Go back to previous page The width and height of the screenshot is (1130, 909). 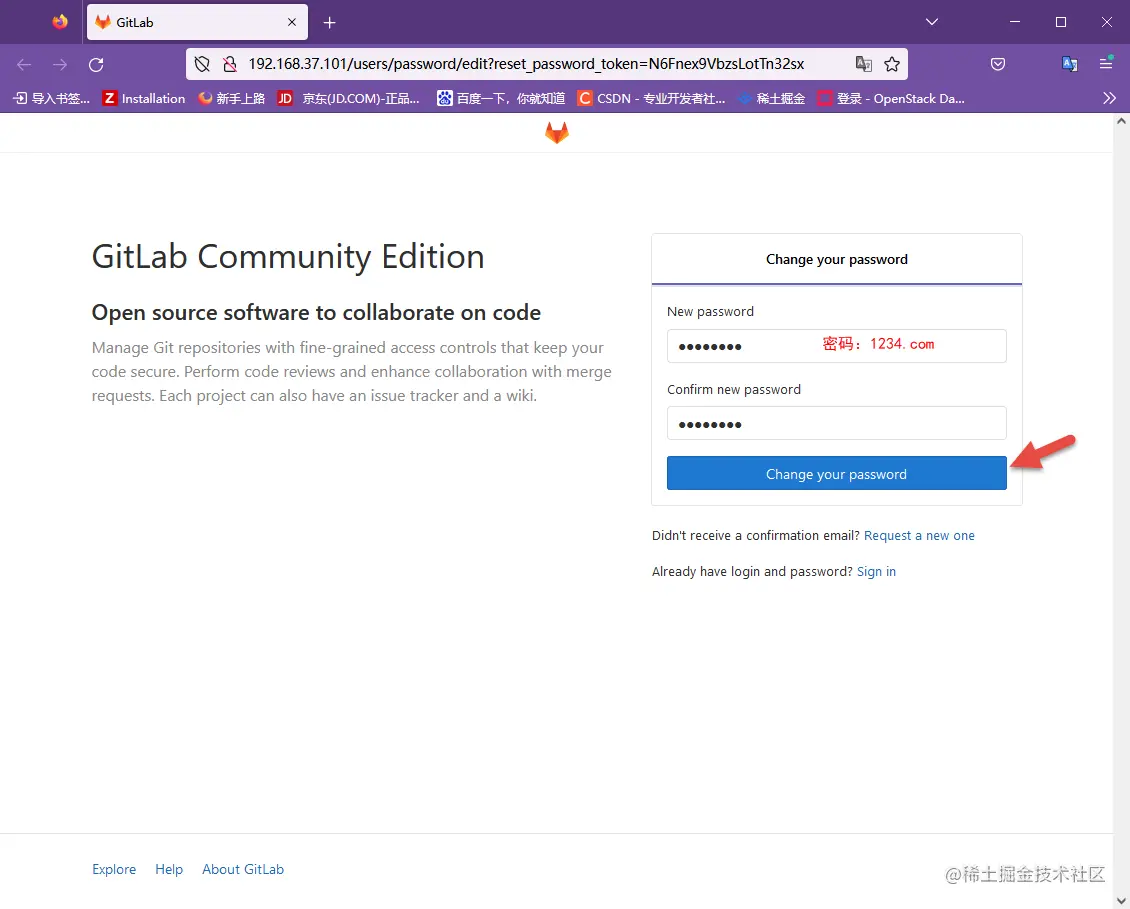coord(24,65)
